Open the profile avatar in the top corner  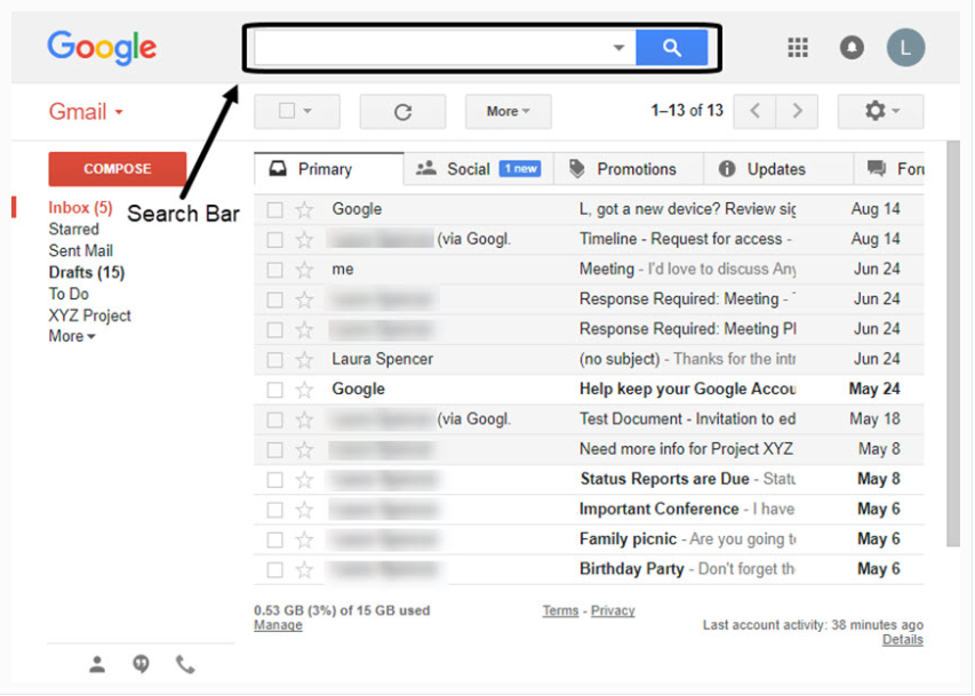(x=905, y=47)
